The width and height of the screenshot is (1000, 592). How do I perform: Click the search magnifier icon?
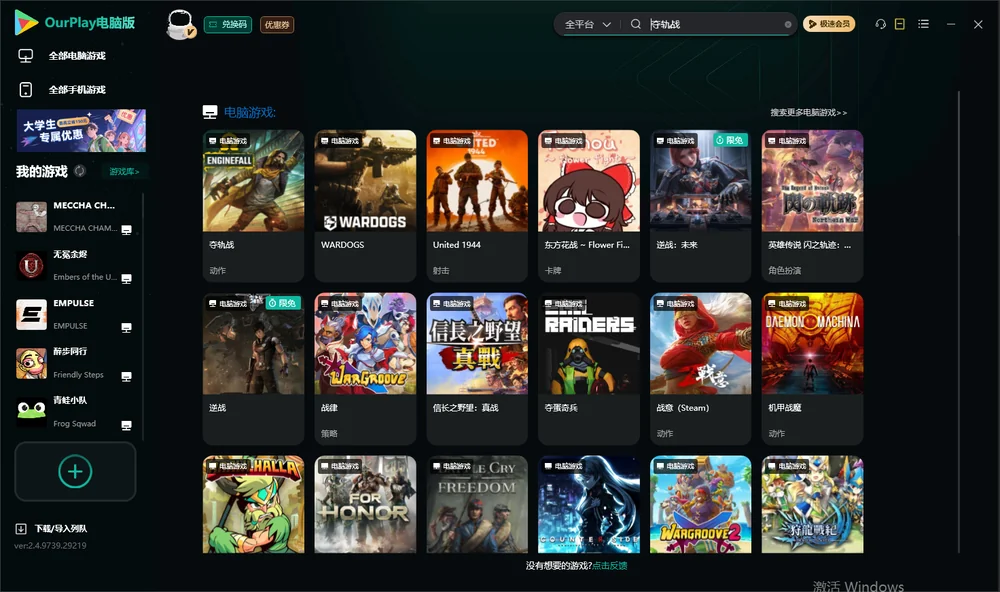pyautogui.click(x=635, y=24)
